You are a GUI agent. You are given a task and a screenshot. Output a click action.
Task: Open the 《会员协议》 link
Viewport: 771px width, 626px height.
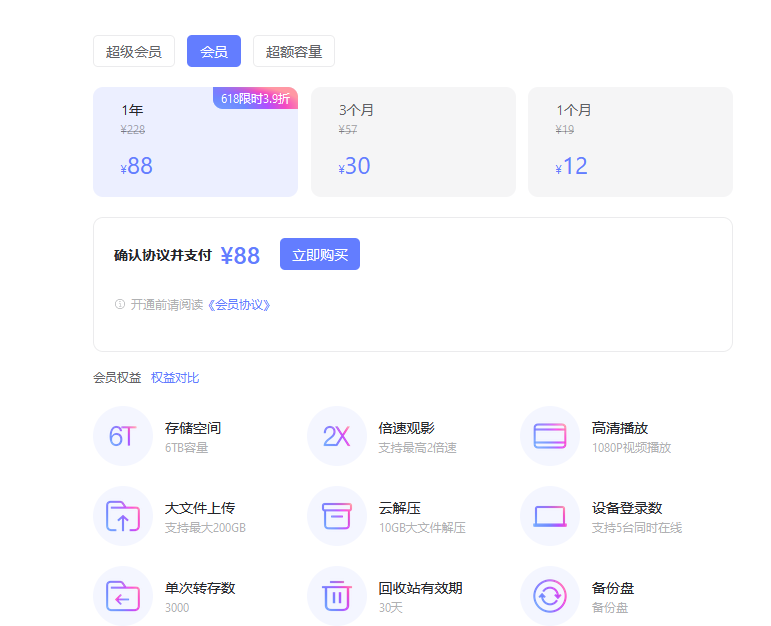[239, 304]
